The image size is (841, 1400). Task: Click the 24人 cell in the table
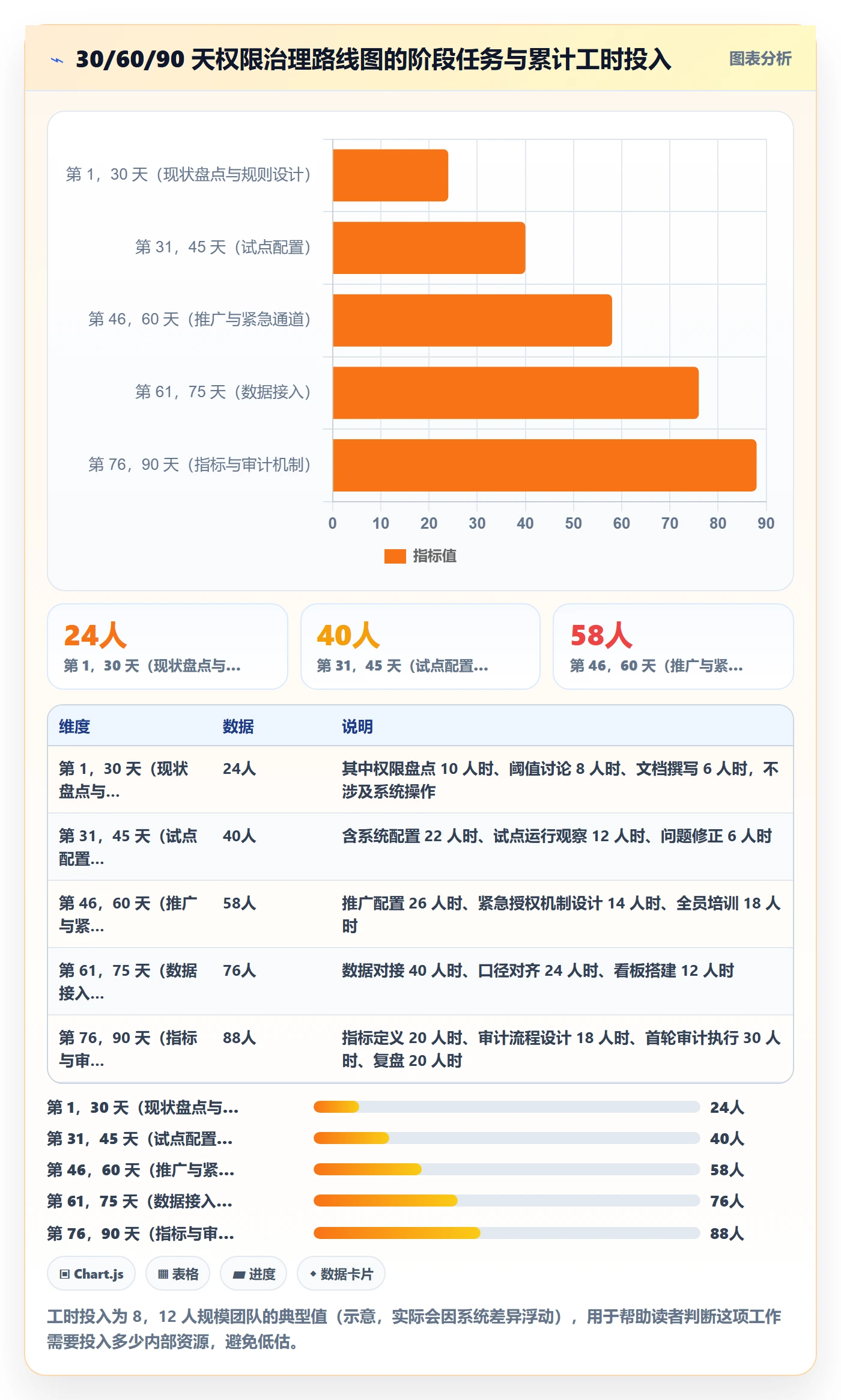240,768
